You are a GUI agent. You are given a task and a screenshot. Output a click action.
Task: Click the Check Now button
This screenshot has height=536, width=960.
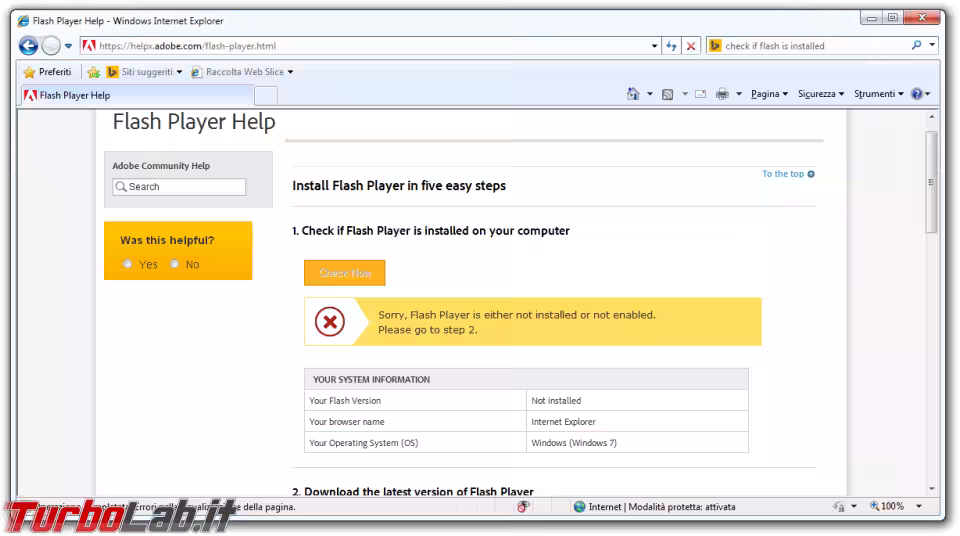point(344,273)
